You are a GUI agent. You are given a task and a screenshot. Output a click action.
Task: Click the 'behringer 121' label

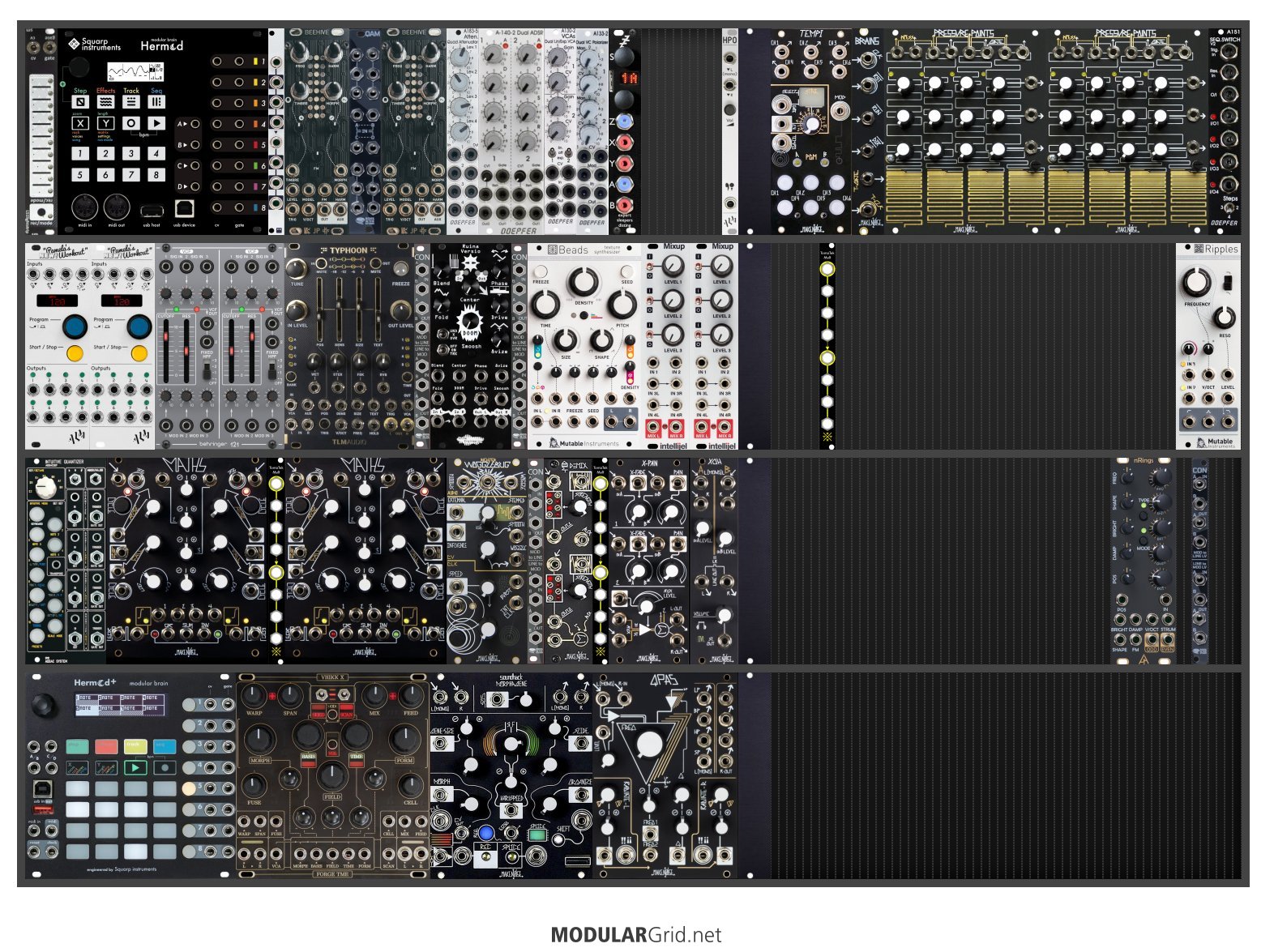(219, 443)
